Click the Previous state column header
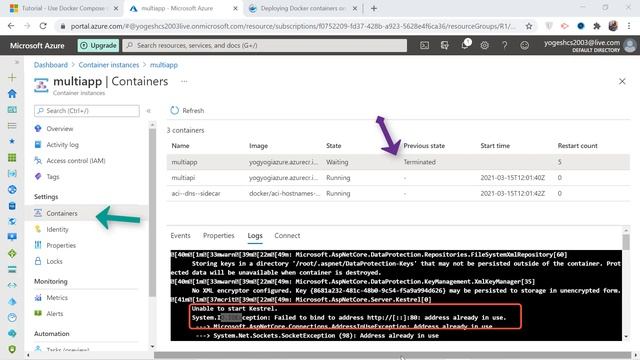The height and width of the screenshot is (360, 640). coord(424,146)
